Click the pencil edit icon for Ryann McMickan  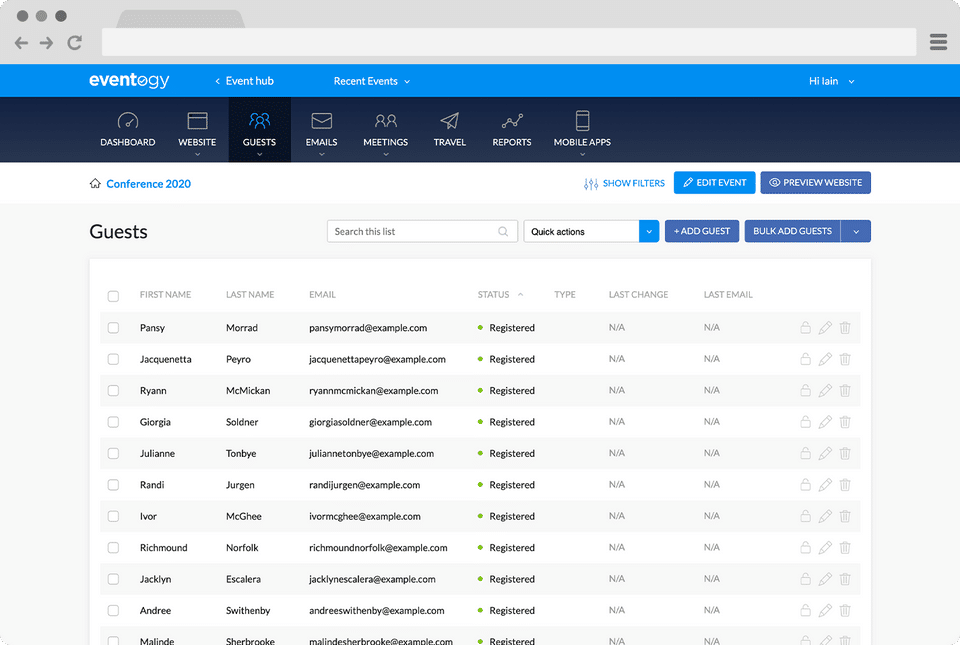click(x=825, y=390)
